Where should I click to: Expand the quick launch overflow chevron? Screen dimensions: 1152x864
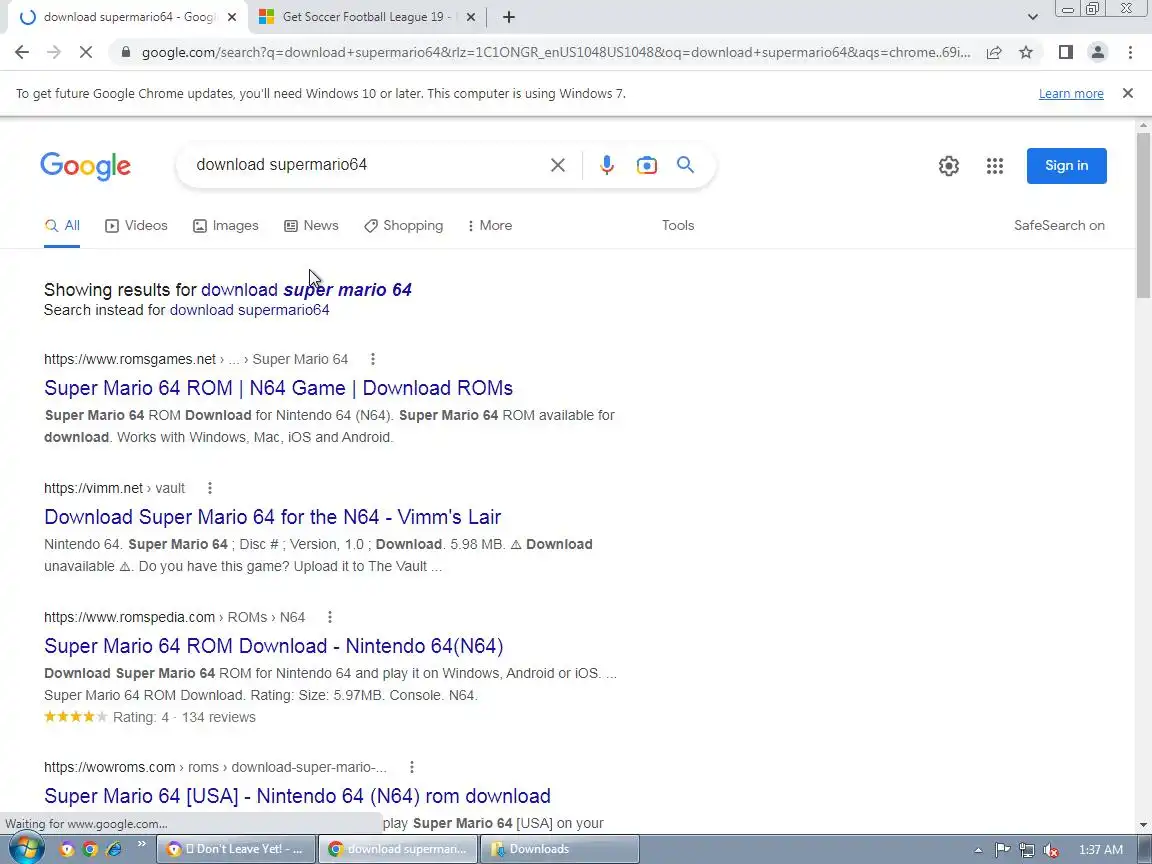click(x=142, y=843)
